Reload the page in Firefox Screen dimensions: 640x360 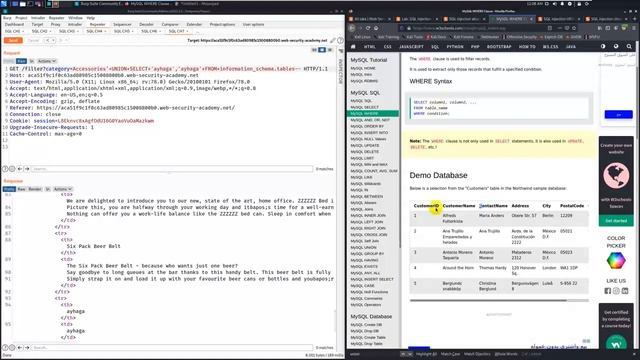(x=368, y=28)
